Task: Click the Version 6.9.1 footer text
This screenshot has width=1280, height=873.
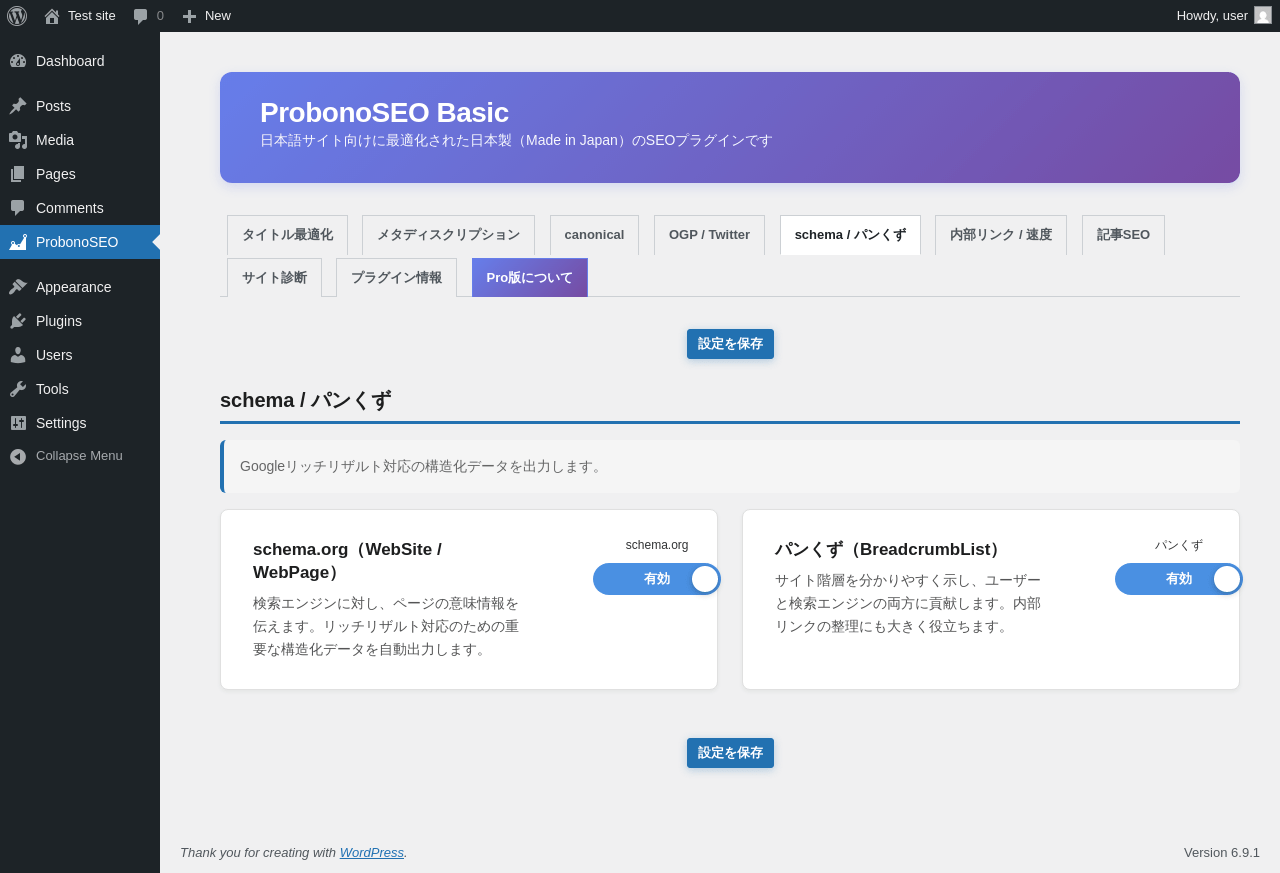Action: tap(1222, 853)
